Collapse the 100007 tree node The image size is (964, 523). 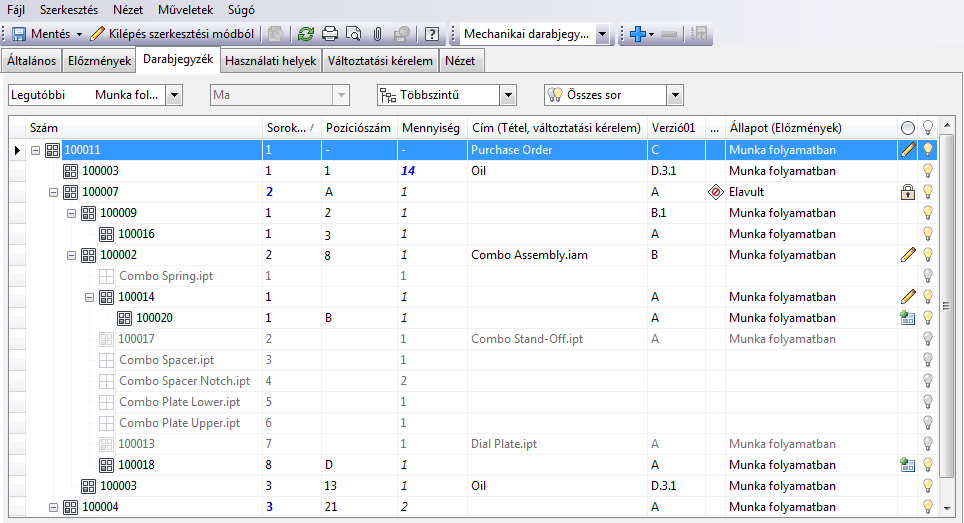pos(53,192)
